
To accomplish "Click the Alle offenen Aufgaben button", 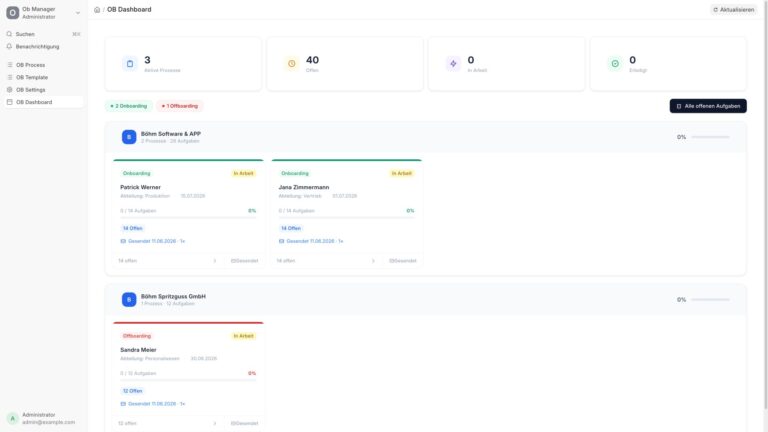I will tap(708, 106).
